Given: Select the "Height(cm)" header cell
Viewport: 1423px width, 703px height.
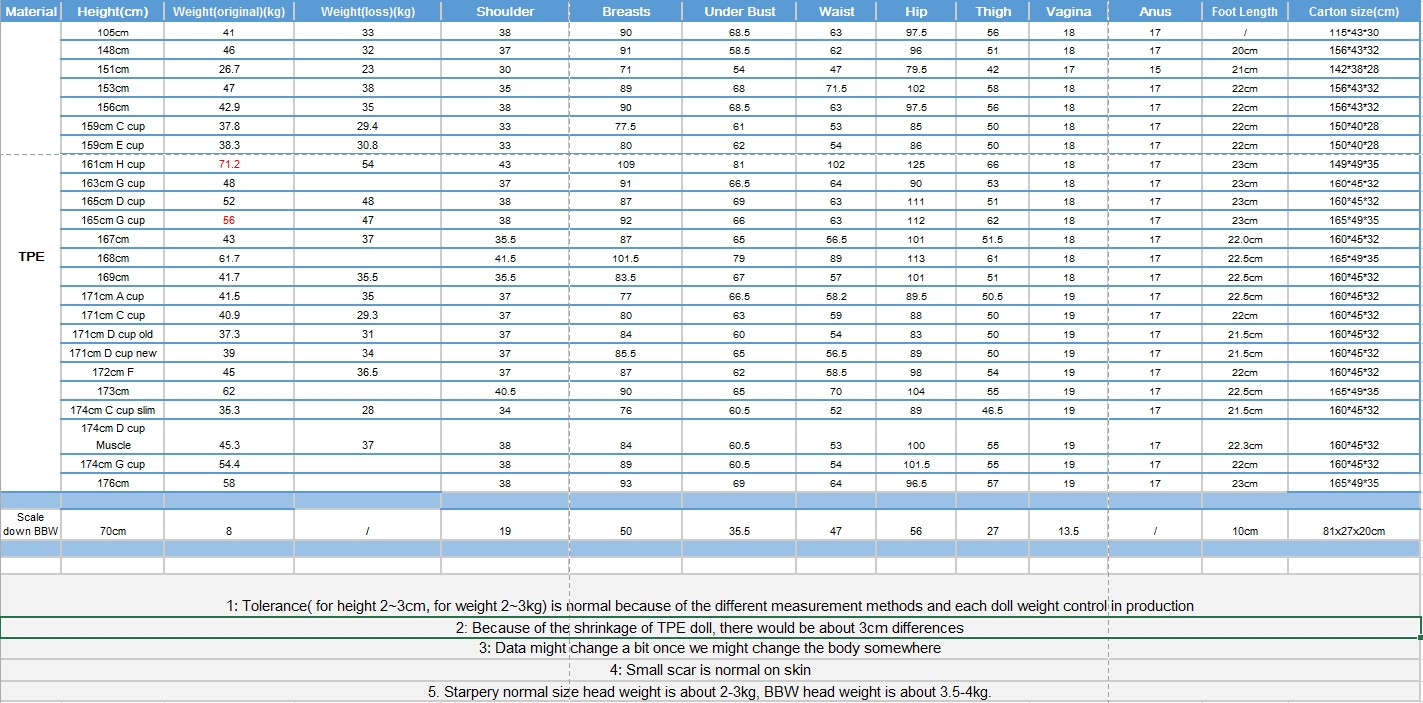Looking at the screenshot, I should tap(112, 12).
